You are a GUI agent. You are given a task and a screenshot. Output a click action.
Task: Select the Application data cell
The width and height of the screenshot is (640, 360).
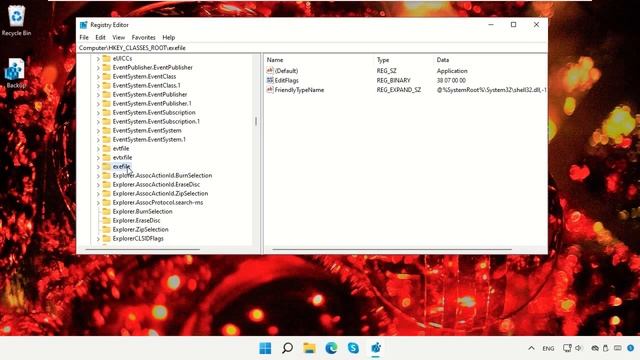(x=452, y=71)
